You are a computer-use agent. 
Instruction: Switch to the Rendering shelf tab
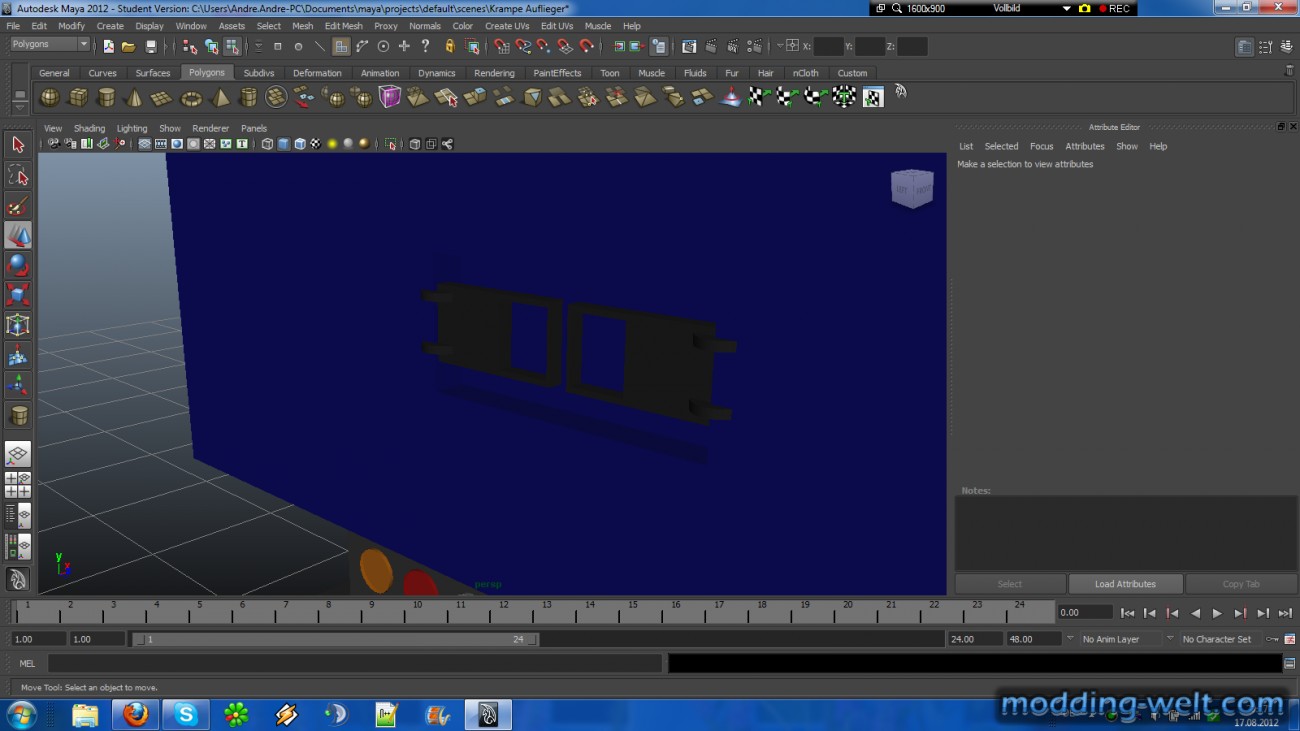pos(494,73)
